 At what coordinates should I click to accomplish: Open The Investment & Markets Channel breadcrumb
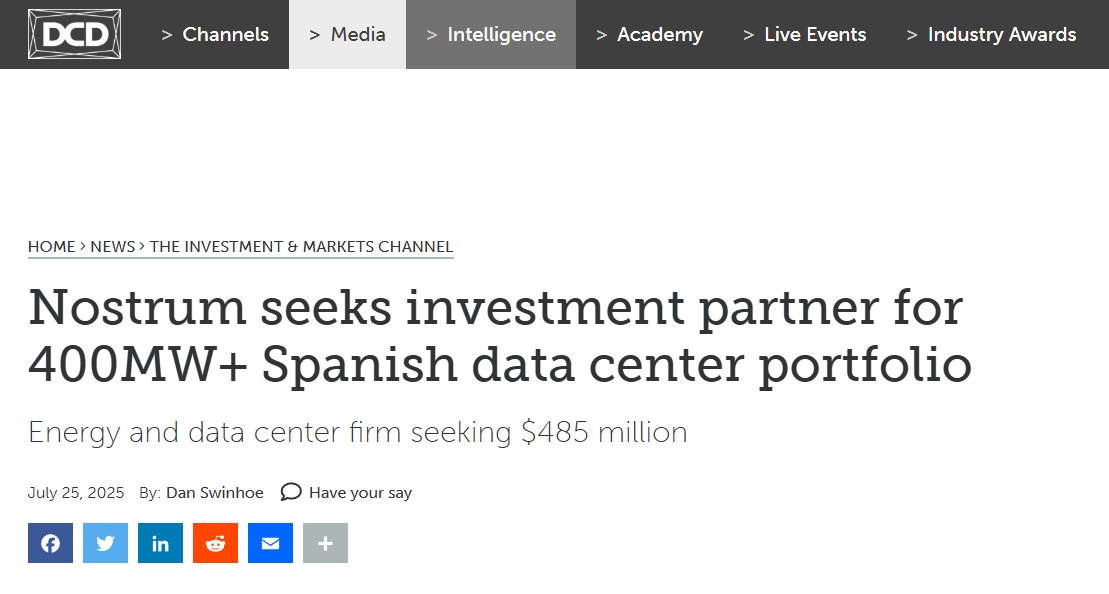click(301, 247)
